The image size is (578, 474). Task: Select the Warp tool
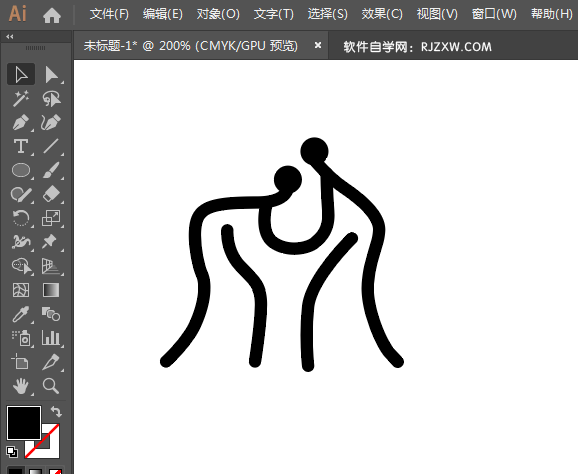tap(21, 242)
